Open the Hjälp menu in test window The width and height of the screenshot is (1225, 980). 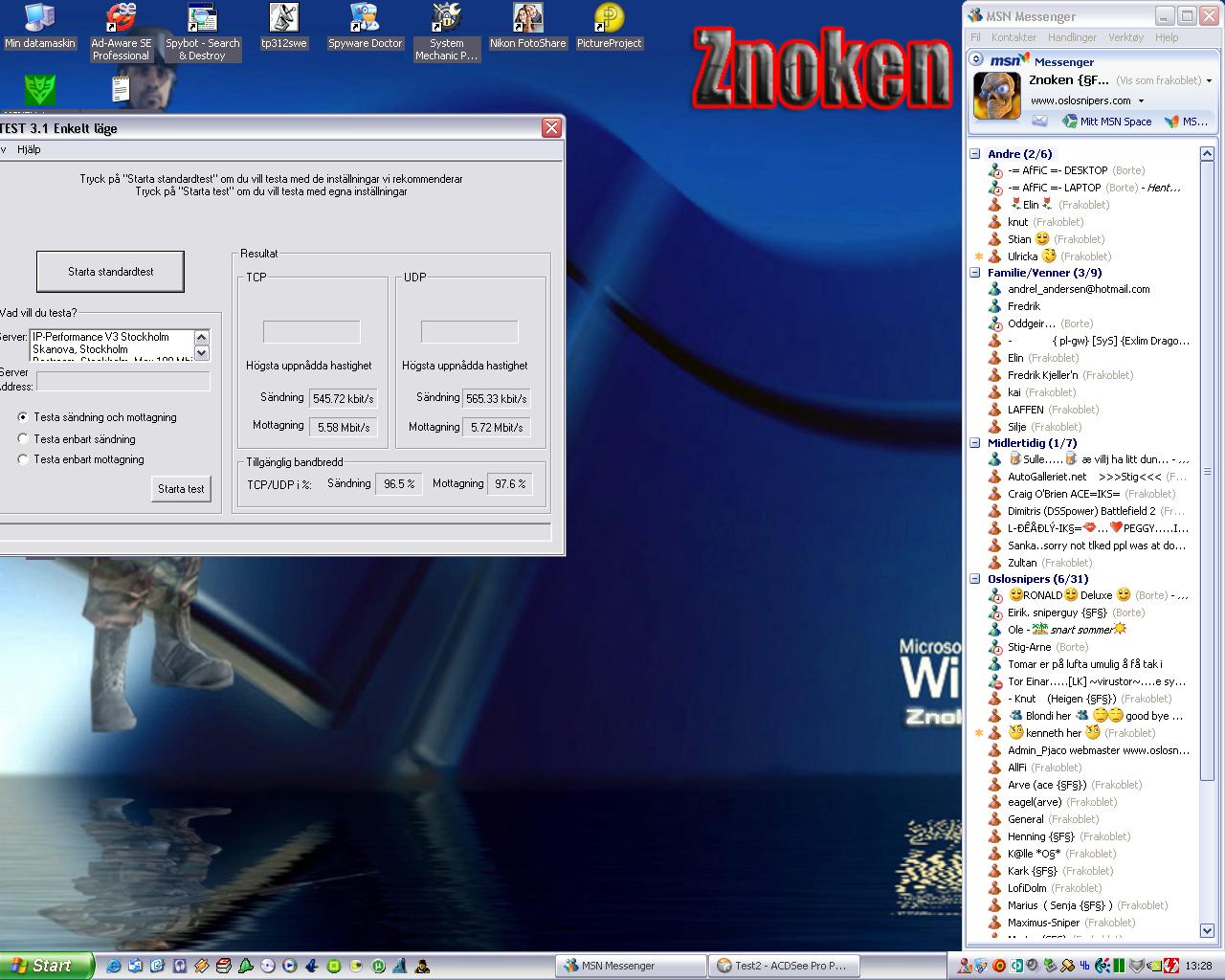29,149
